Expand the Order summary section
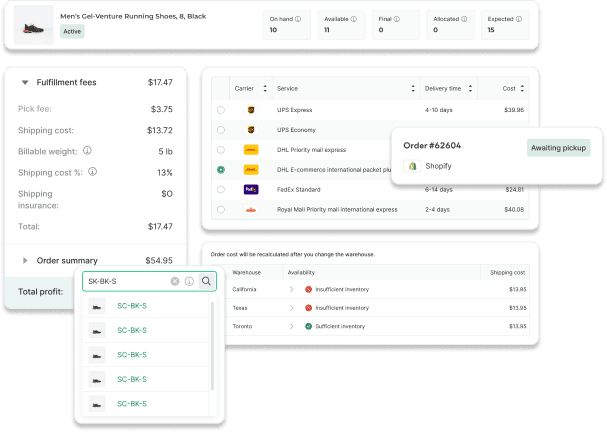This screenshot has width=607, height=432. [x=23, y=260]
